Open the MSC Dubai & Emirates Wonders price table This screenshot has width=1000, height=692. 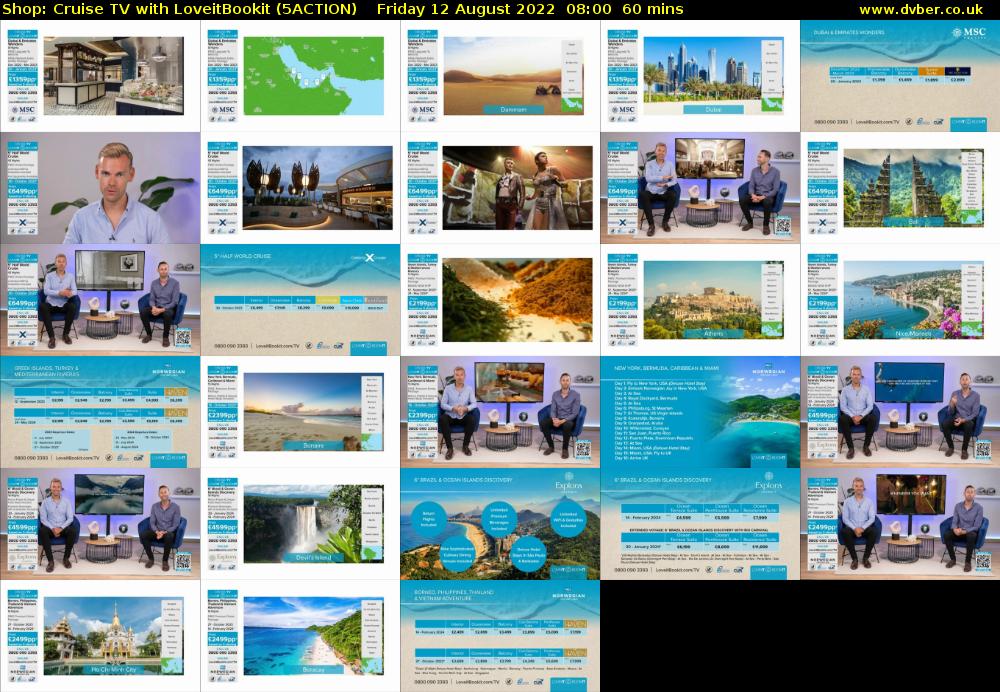(900, 76)
